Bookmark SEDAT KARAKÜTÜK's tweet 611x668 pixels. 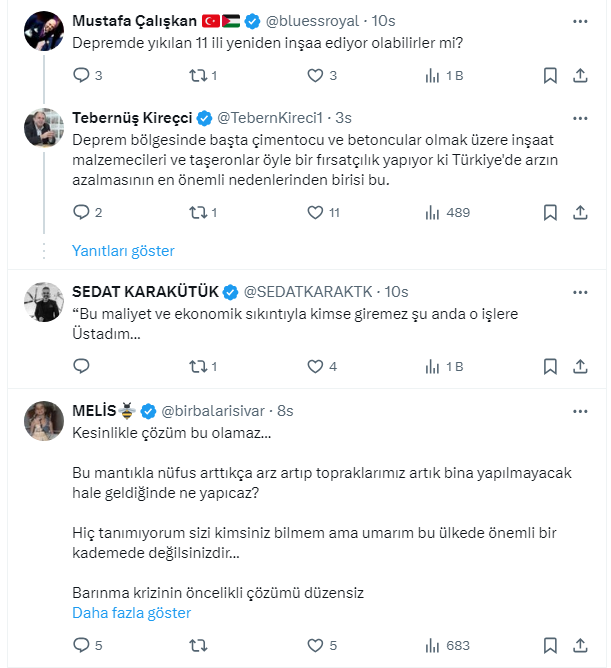[550, 366]
